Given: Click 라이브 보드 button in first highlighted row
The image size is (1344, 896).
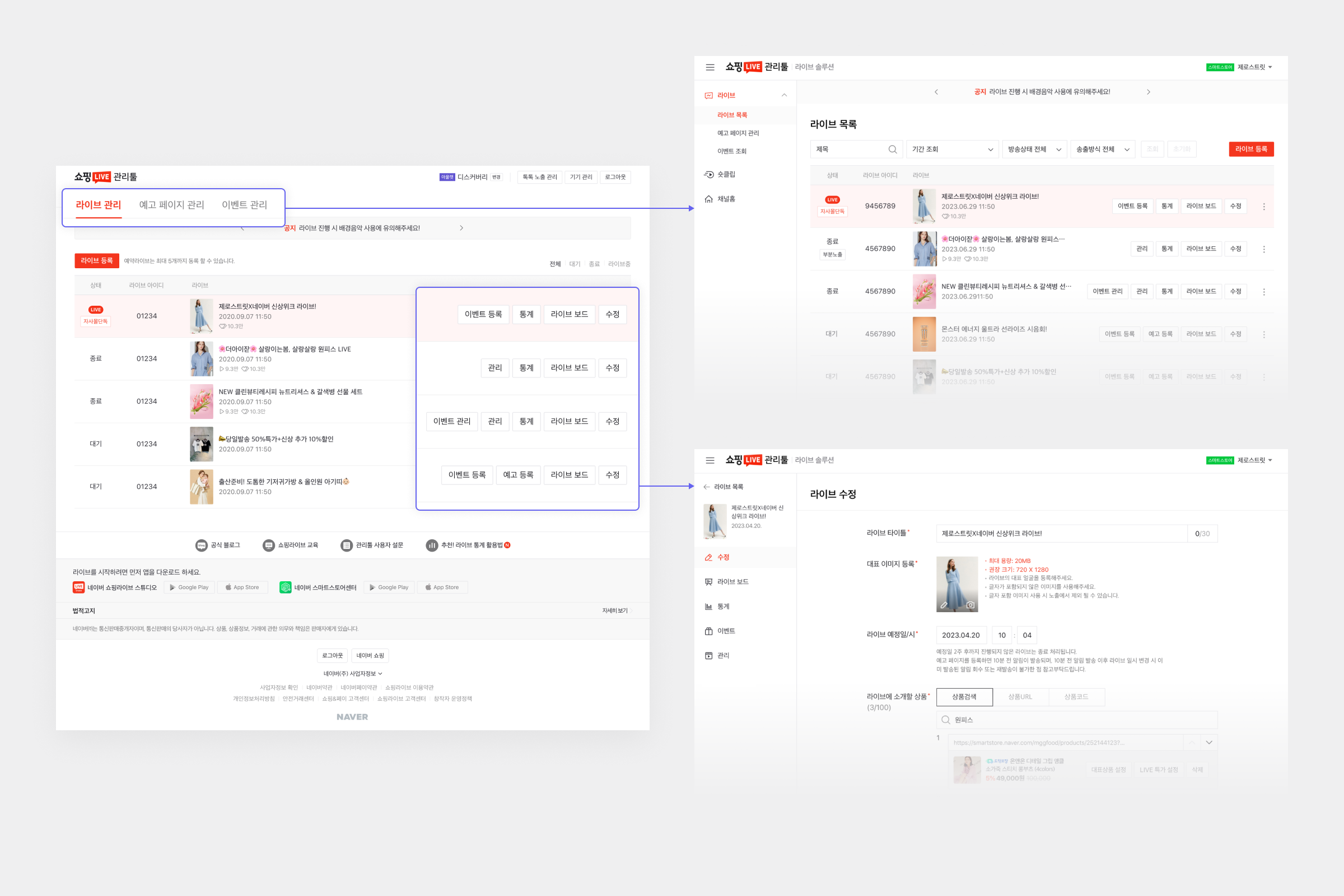Looking at the screenshot, I should coord(569,314).
